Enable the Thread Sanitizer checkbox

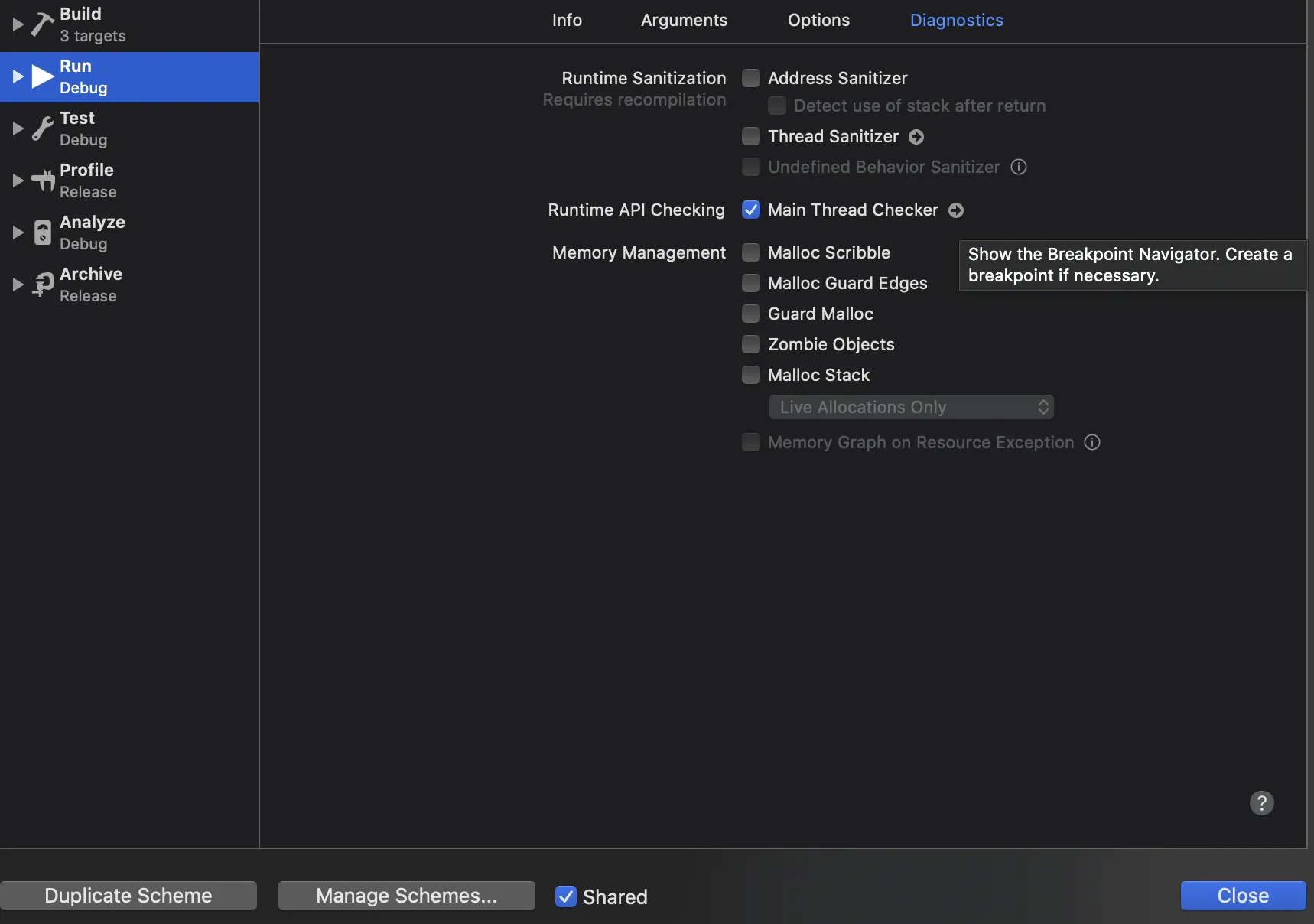(x=751, y=136)
